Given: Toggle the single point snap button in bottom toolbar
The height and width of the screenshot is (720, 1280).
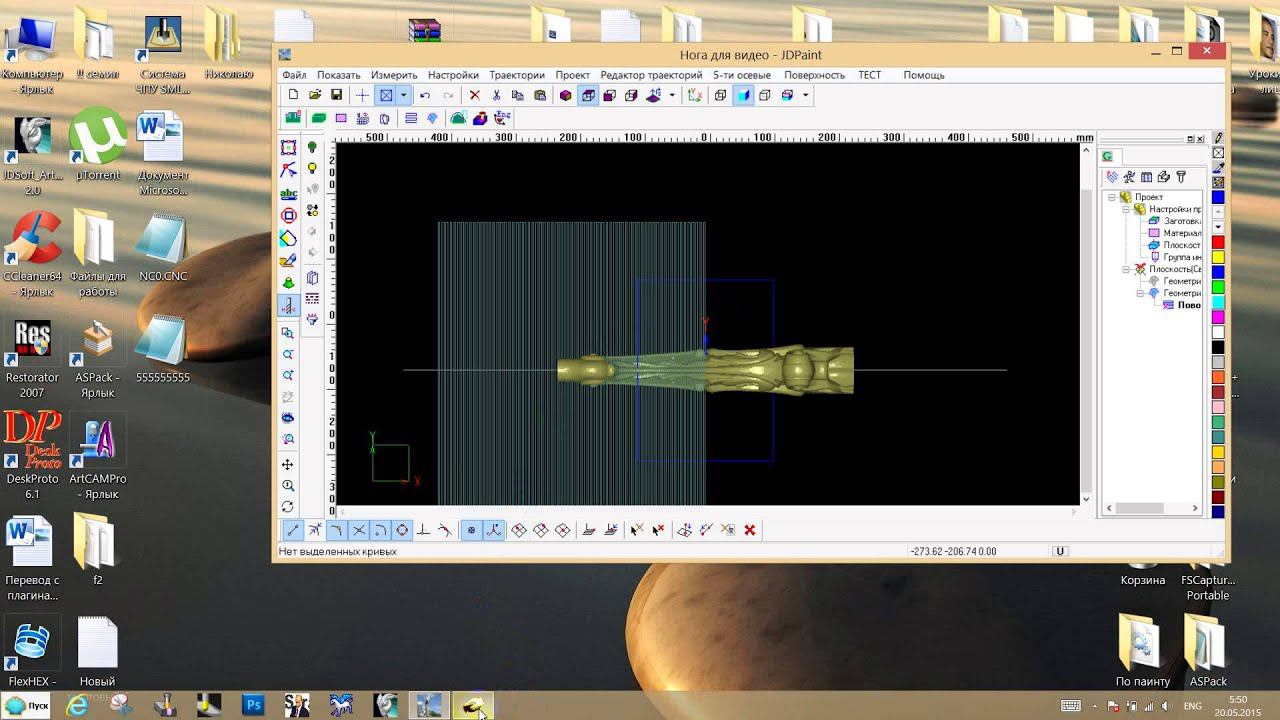Looking at the screenshot, I should (x=471, y=530).
